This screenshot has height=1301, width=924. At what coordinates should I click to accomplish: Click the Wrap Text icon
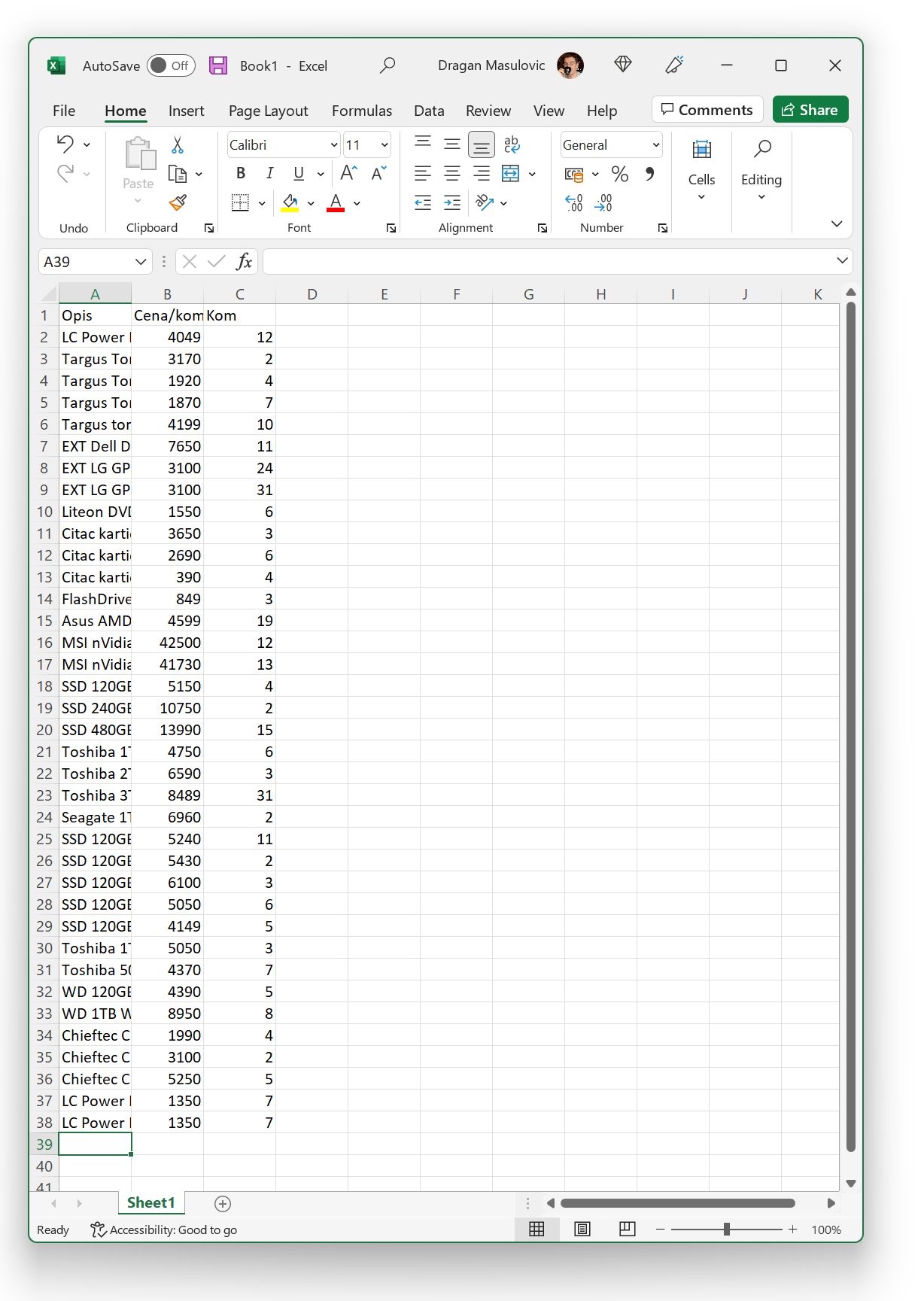[x=512, y=144]
